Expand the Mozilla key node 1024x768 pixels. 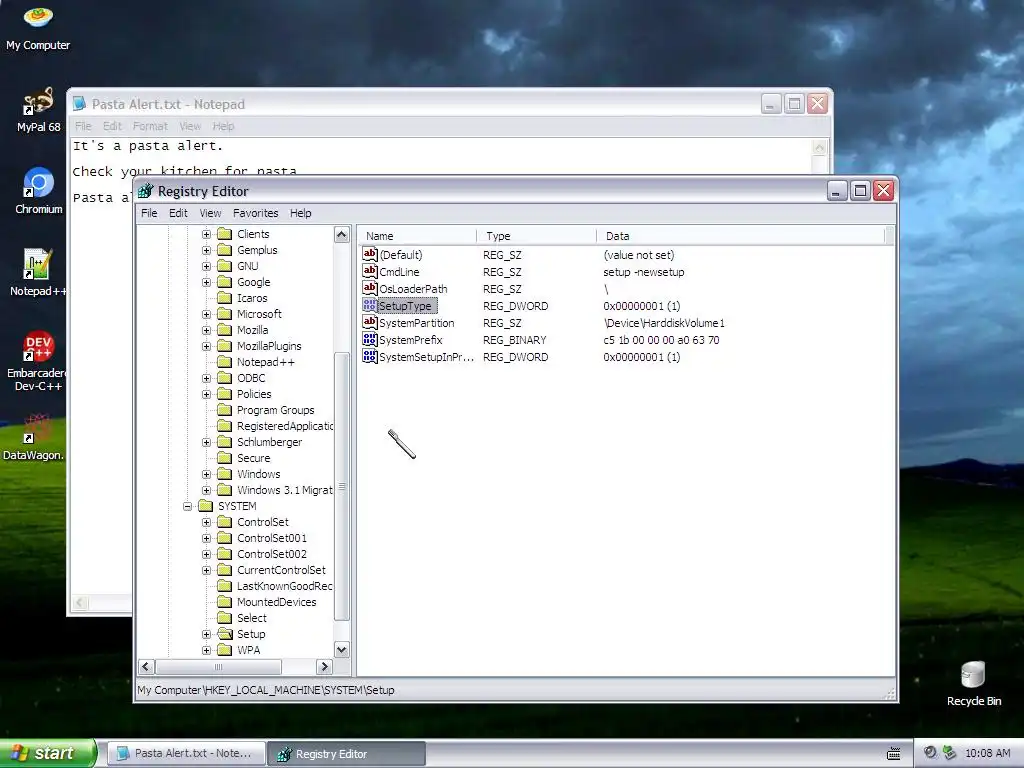point(206,330)
